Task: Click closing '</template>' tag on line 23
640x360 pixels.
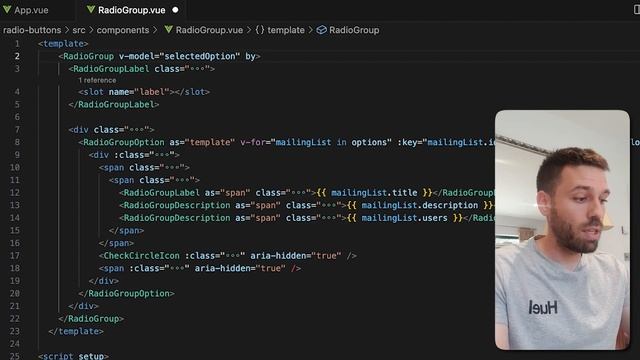Action: (76, 331)
